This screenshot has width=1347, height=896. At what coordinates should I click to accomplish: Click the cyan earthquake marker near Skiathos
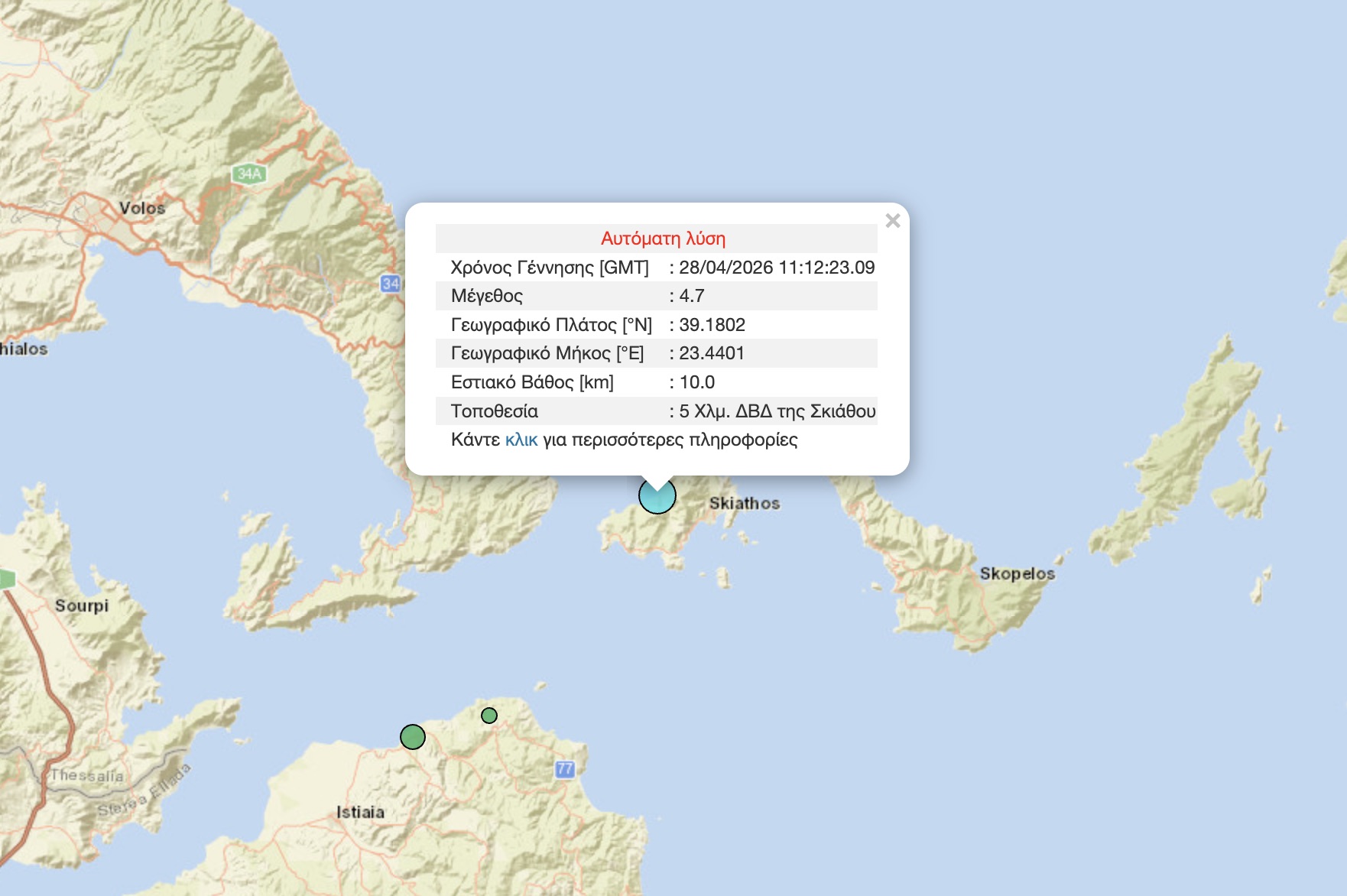pos(657,496)
